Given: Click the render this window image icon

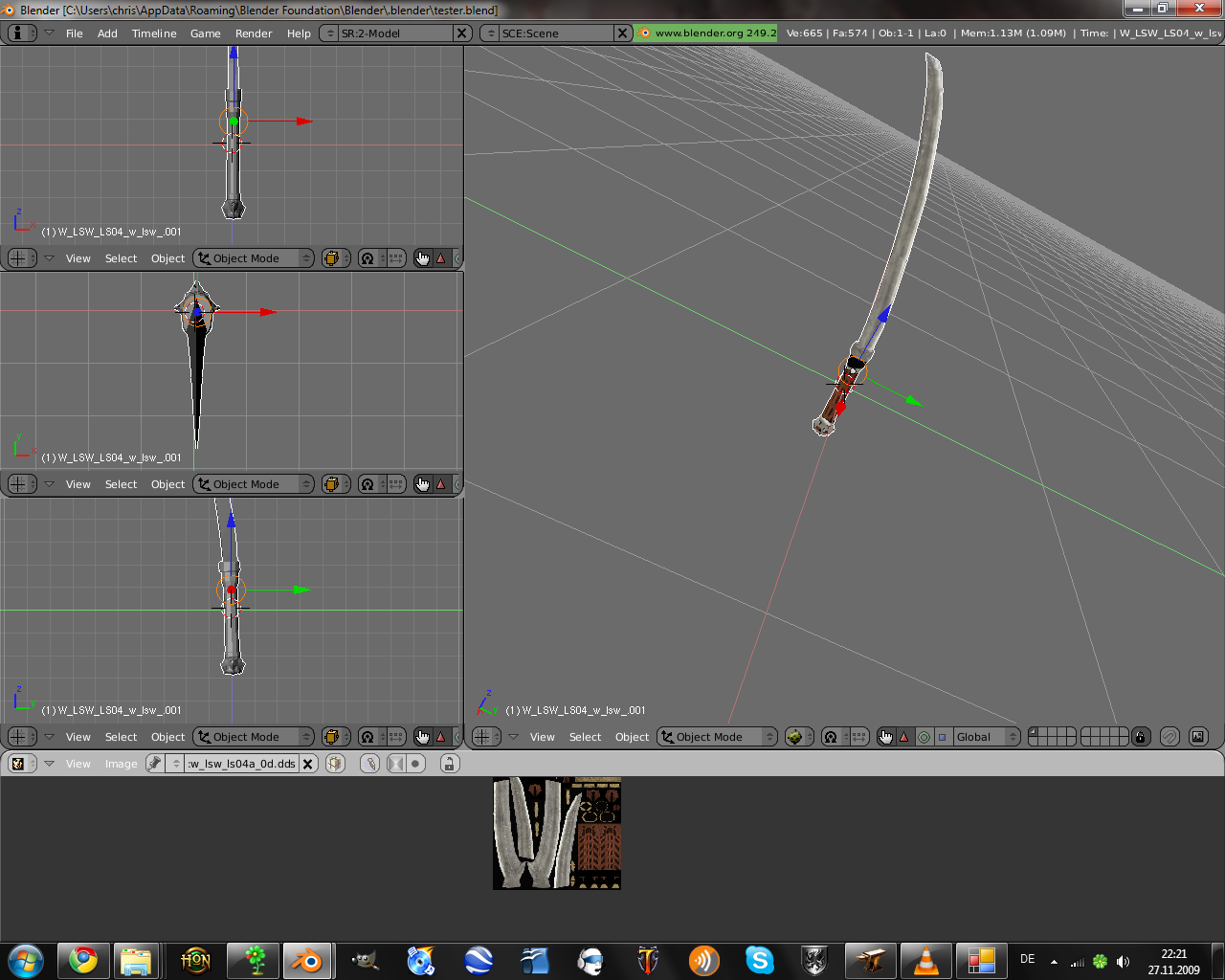Looking at the screenshot, I should 1197,737.
